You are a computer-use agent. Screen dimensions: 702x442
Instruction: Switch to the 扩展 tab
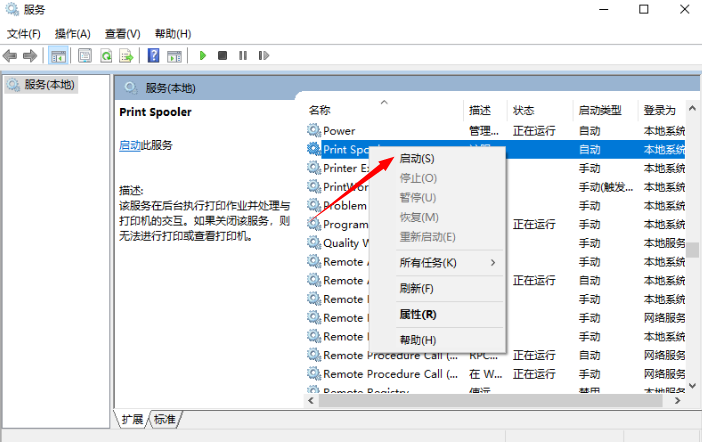coord(132,419)
